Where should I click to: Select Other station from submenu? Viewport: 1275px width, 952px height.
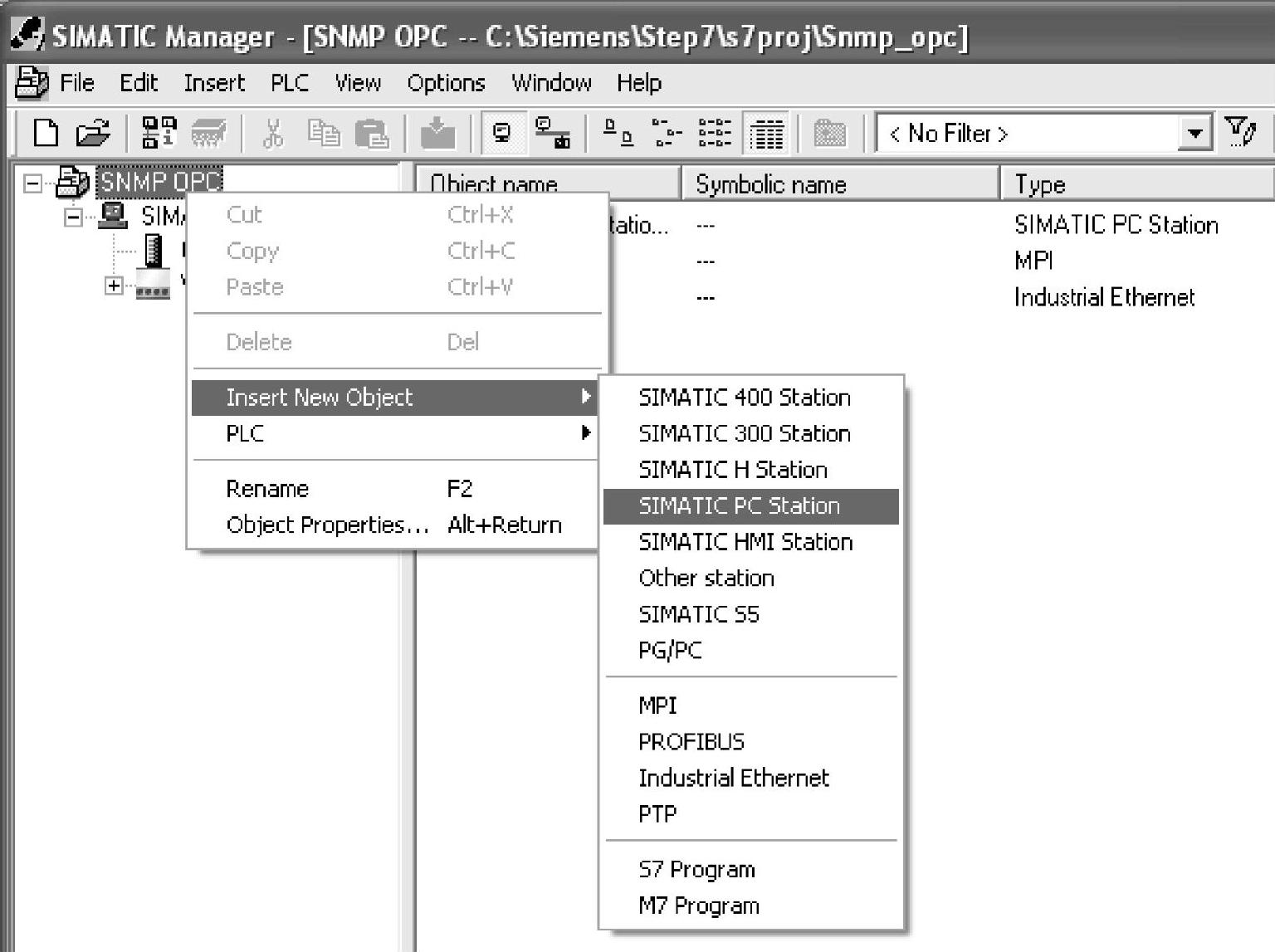pyautogui.click(x=751, y=579)
